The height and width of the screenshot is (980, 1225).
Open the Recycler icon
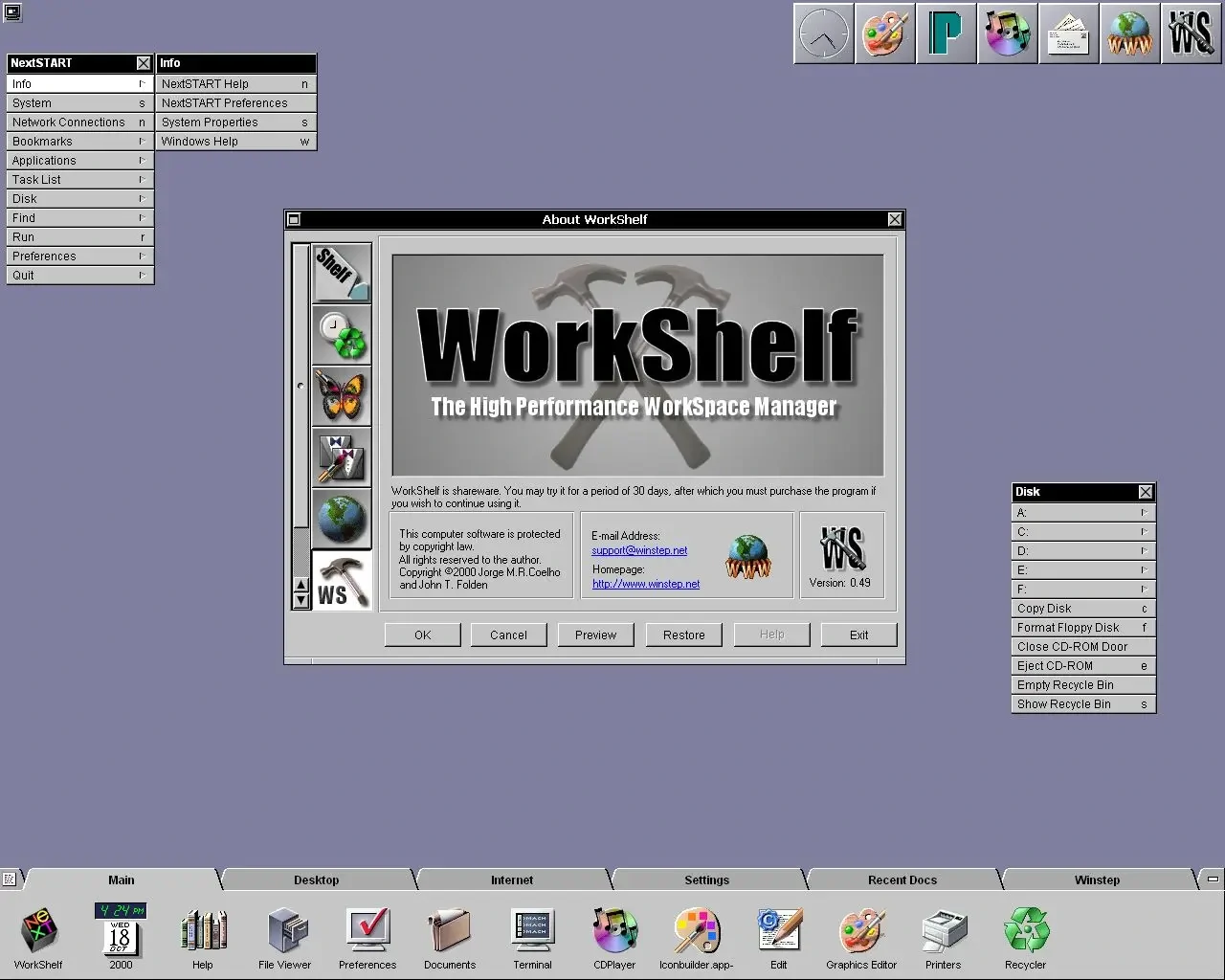(1025, 932)
